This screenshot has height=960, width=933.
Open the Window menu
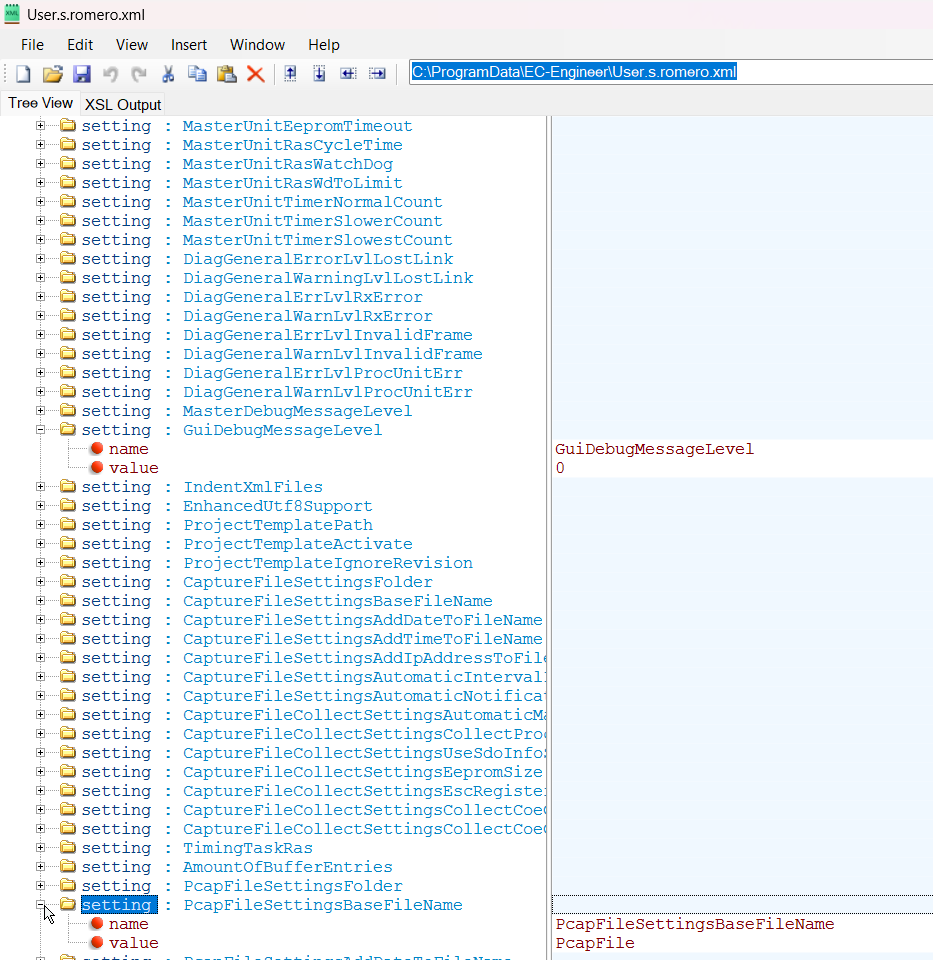(x=257, y=45)
